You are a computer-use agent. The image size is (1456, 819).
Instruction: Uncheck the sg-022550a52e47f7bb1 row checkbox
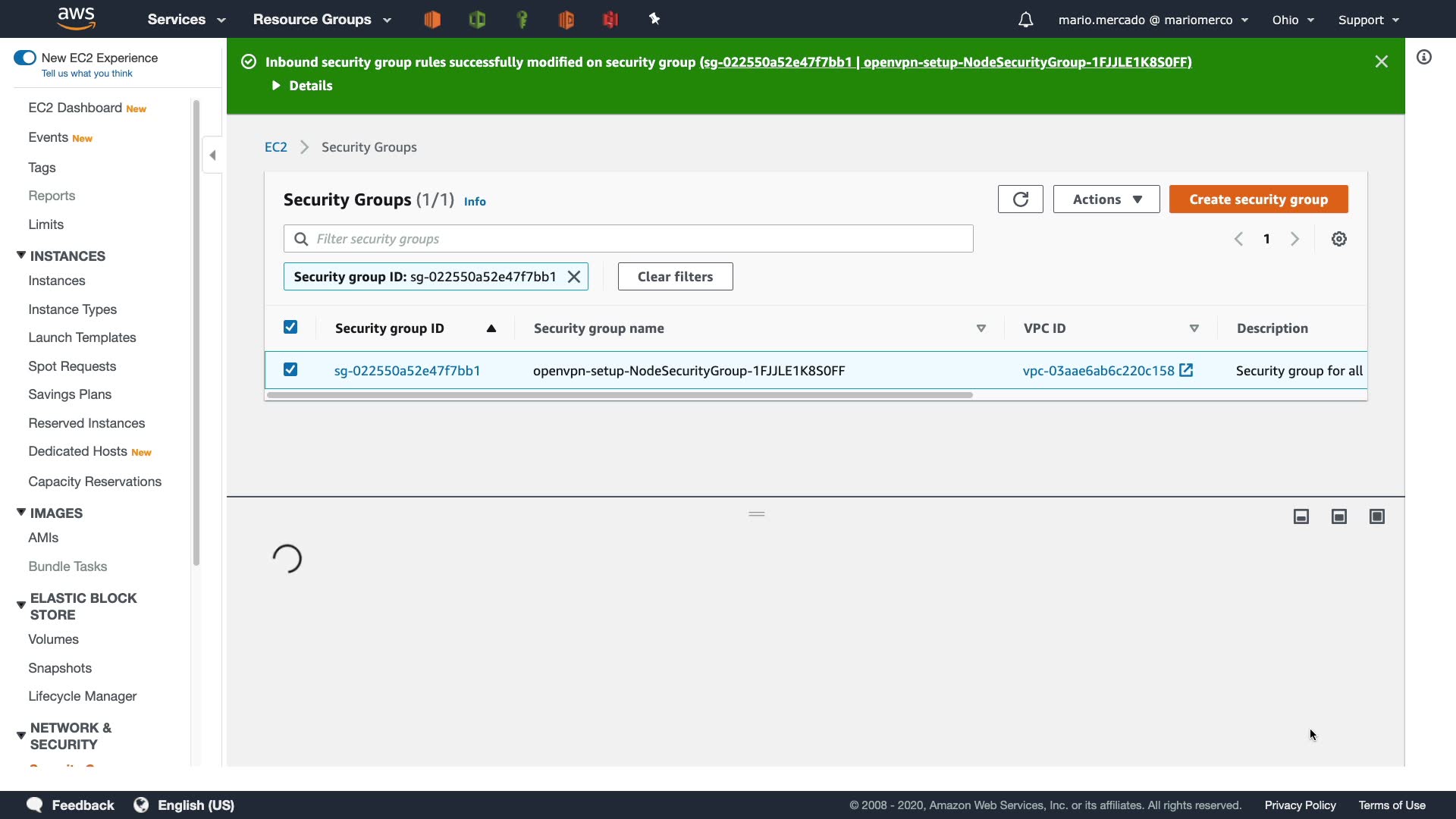point(290,369)
